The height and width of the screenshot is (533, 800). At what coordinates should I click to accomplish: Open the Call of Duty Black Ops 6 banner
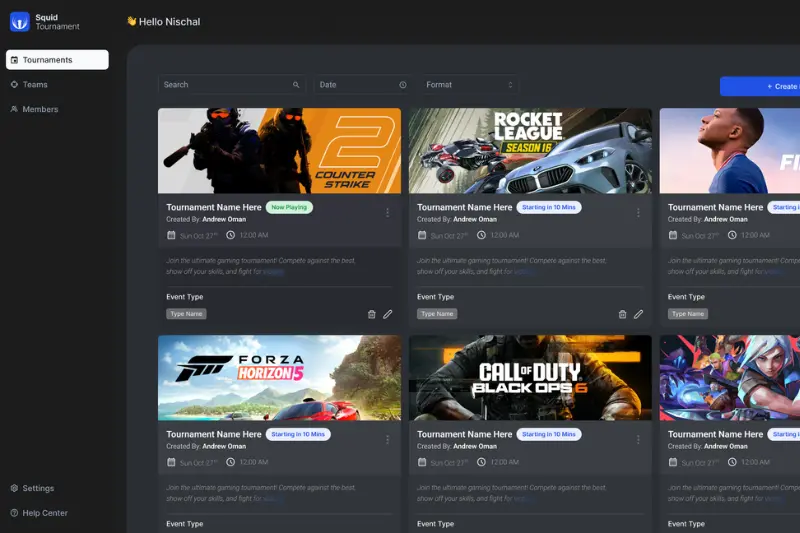[x=530, y=377]
